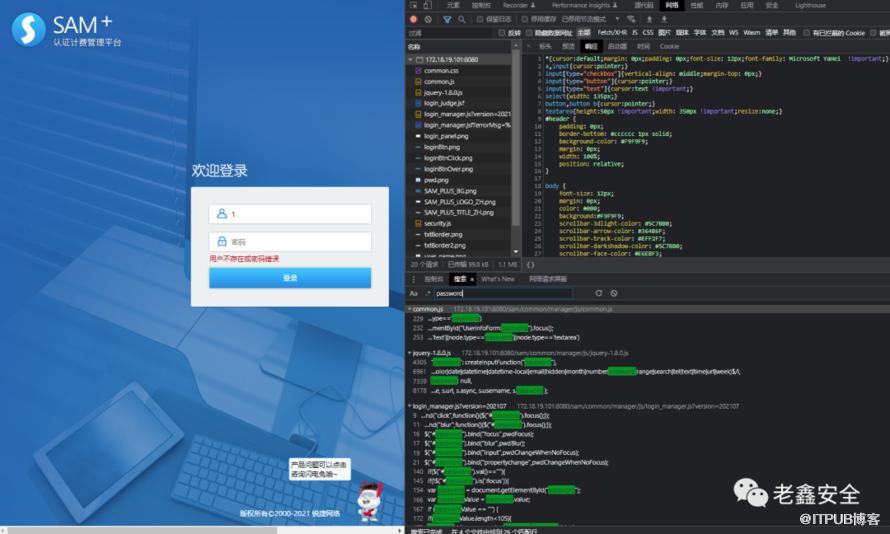Screen dimensions: 890x534
Task: Select security.js in the request list
Action: [437, 223]
